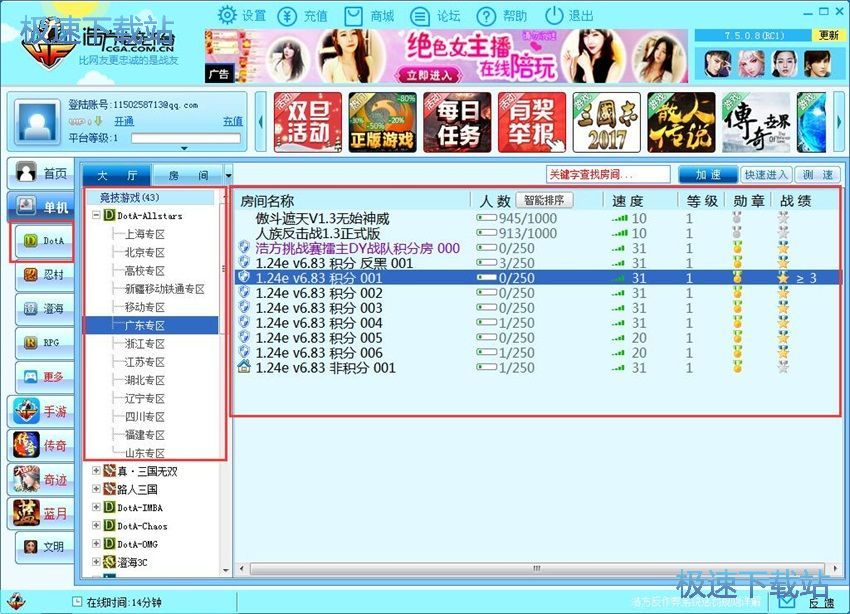Open the dropdown arrow beside 房间 tab
This screenshot has width=850, height=614.
tap(228, 176)
